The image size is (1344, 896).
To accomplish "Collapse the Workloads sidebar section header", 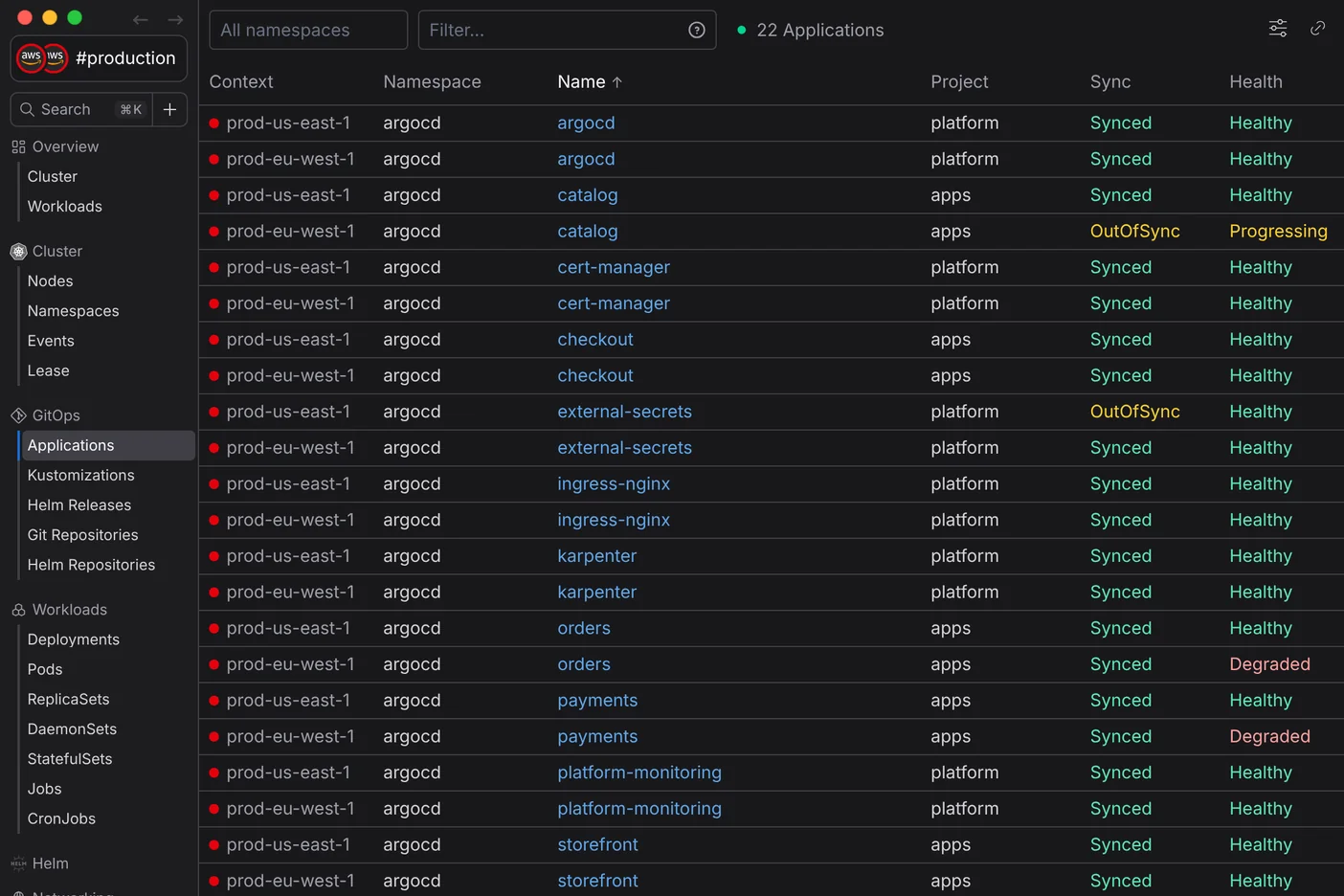I will tap(70, 610).
